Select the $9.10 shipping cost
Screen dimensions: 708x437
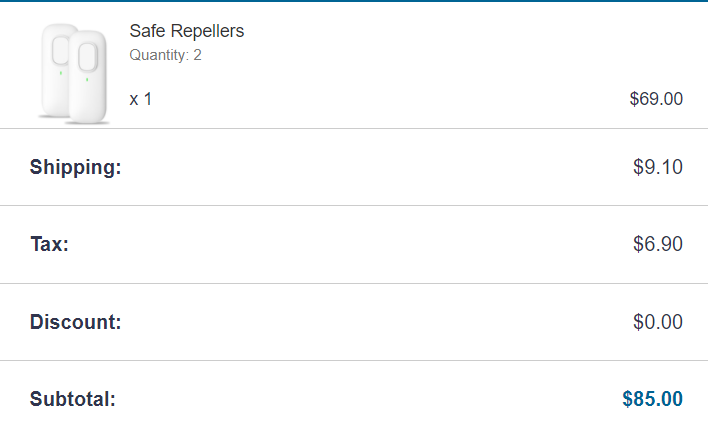click(657, 167)
